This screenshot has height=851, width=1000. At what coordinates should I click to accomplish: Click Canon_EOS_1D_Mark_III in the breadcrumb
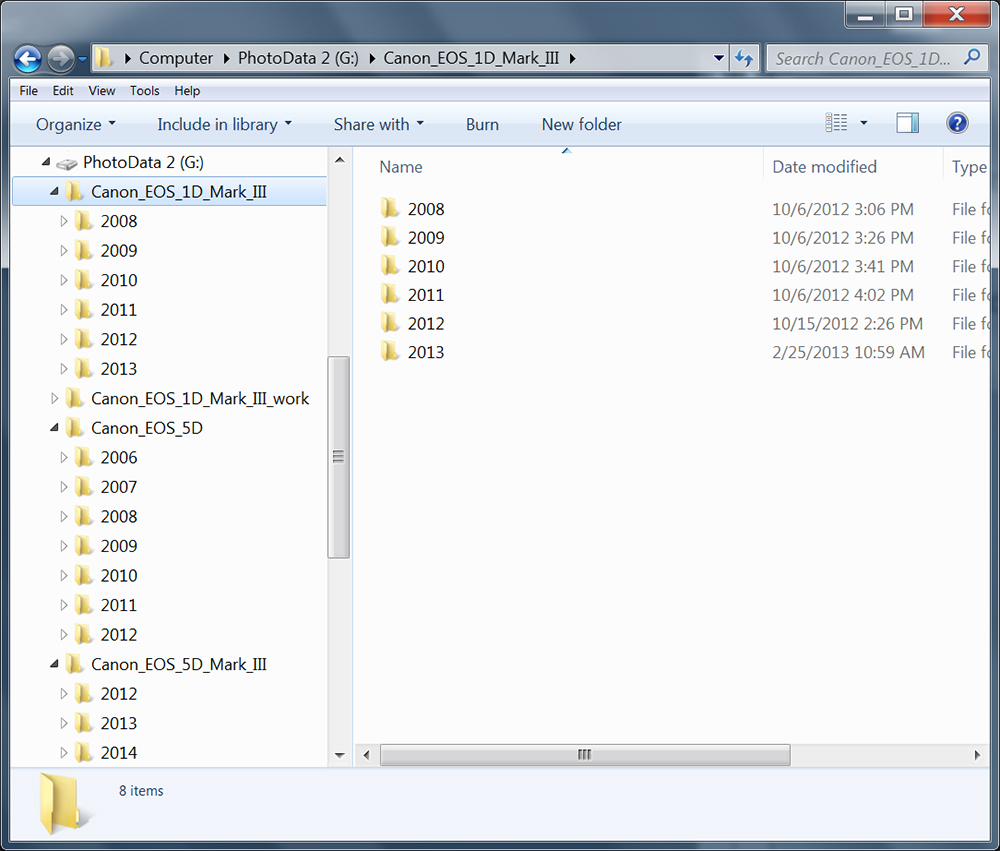471,59
